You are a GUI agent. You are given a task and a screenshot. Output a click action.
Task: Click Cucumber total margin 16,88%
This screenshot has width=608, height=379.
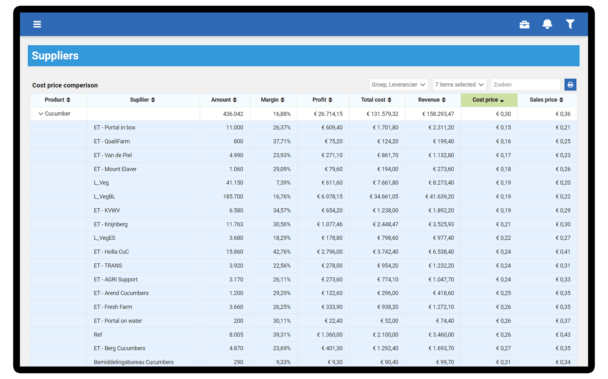click(282, 114)
